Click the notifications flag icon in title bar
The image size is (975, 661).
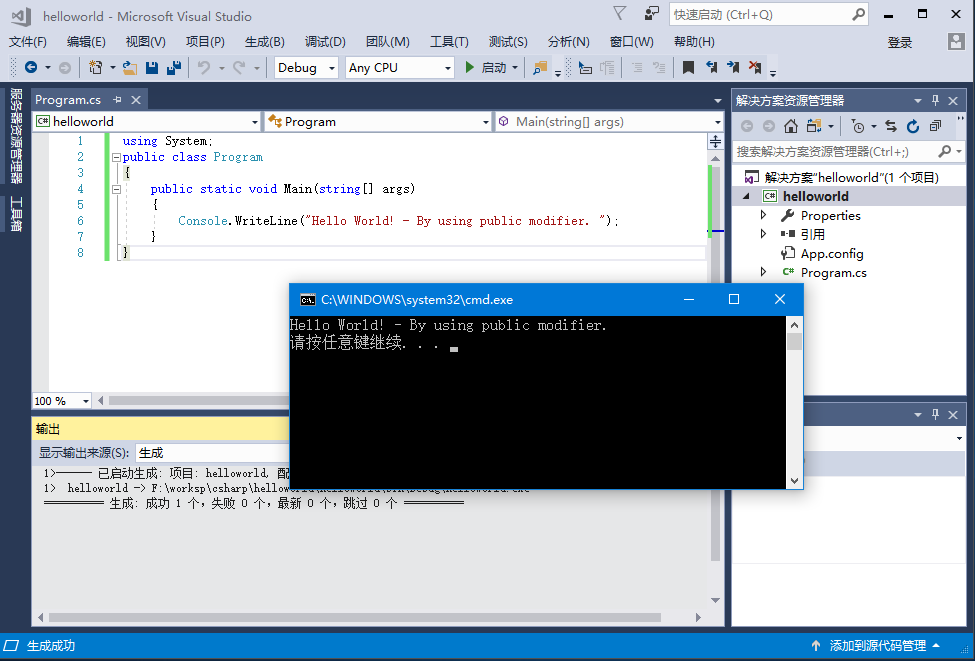click(620, 14)
